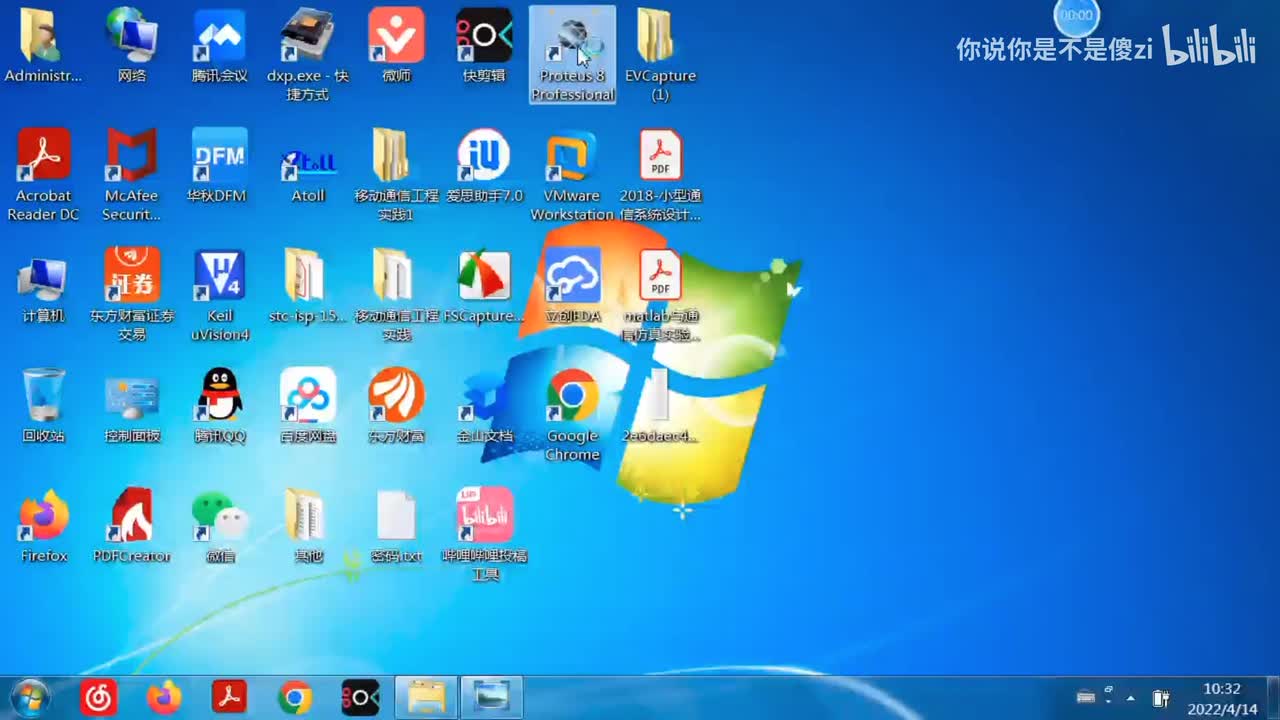The width and height of the screenshot is (1280, 720).
Task: Select the 腾讯QQ penguin icon
Action: (x=220, y=406)
